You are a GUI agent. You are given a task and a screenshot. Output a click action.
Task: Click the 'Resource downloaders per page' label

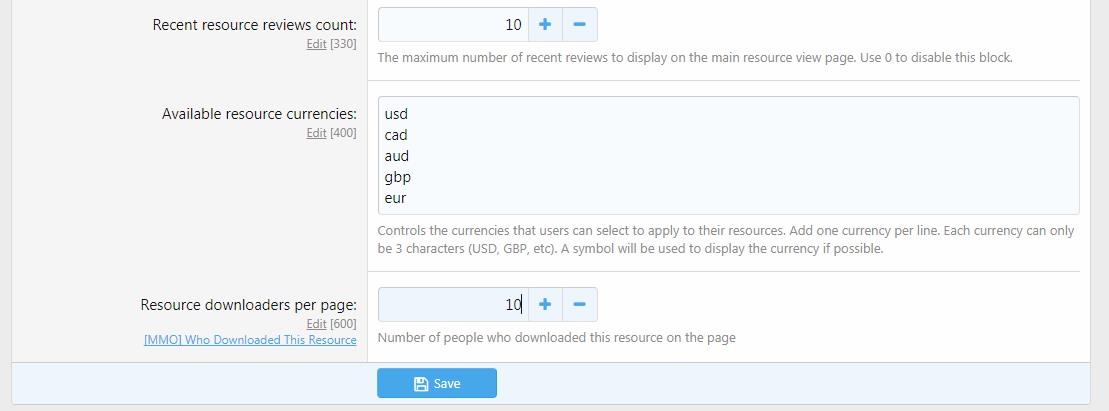point(248,305)
